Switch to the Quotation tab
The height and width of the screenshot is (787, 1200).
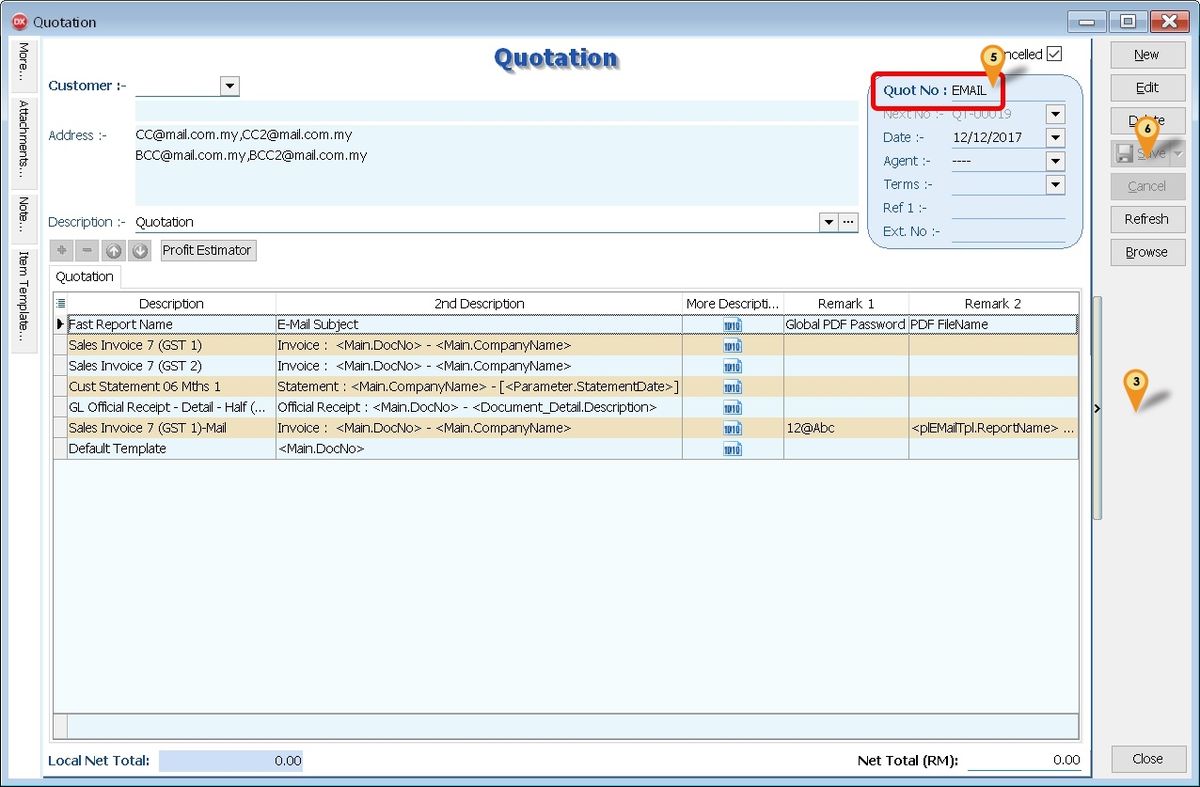click(x=84, y=276)
